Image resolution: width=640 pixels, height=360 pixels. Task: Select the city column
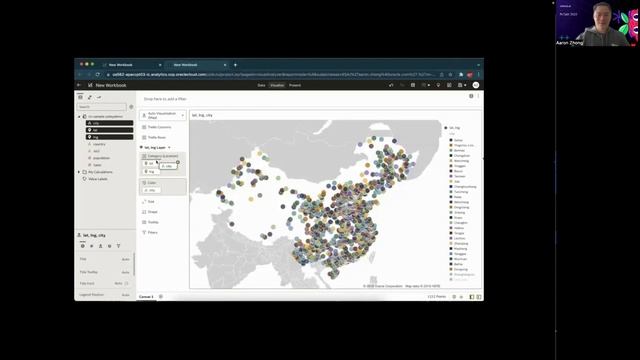(109, 123)
